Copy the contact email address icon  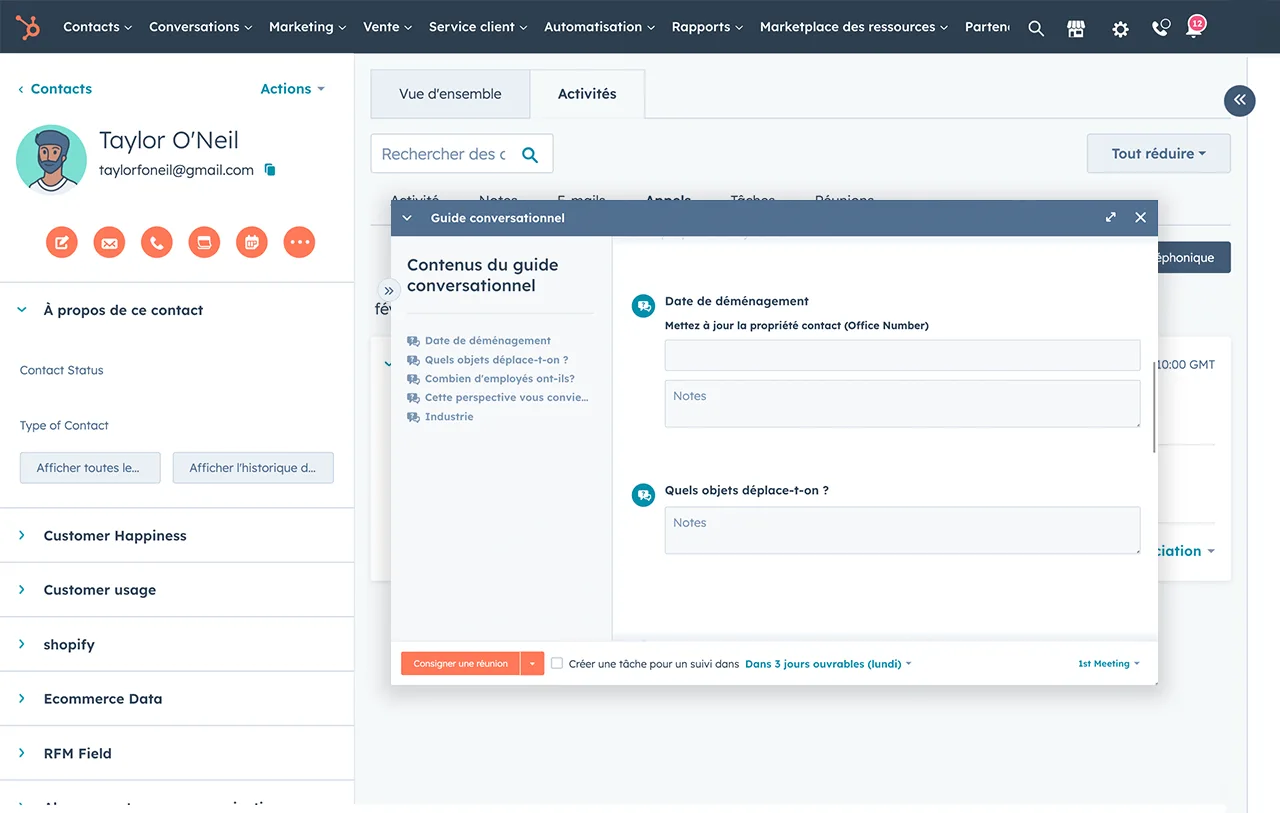tap(270, 170)
